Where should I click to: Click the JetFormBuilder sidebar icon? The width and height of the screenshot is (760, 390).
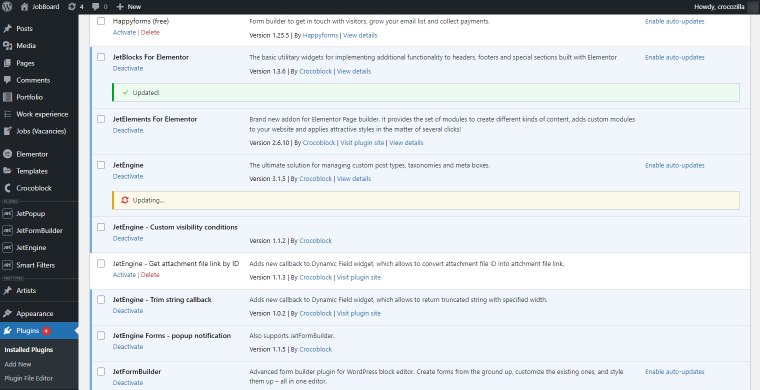tap(7, 231)
